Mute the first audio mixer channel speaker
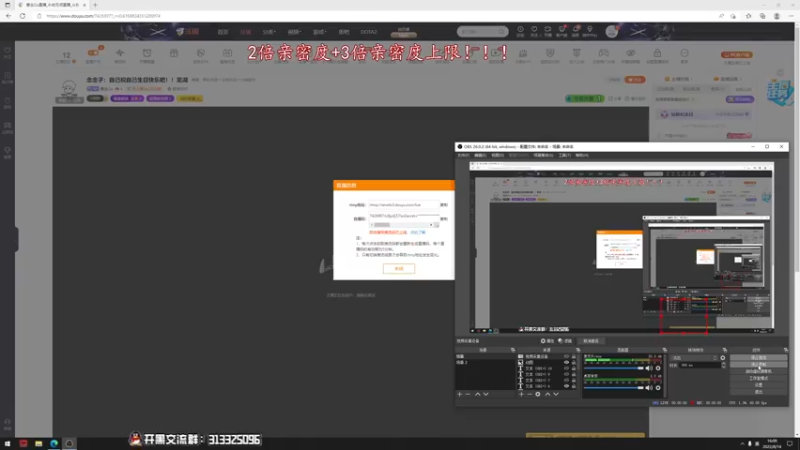Viewport: 800px width, 450px height. (648, 368)
